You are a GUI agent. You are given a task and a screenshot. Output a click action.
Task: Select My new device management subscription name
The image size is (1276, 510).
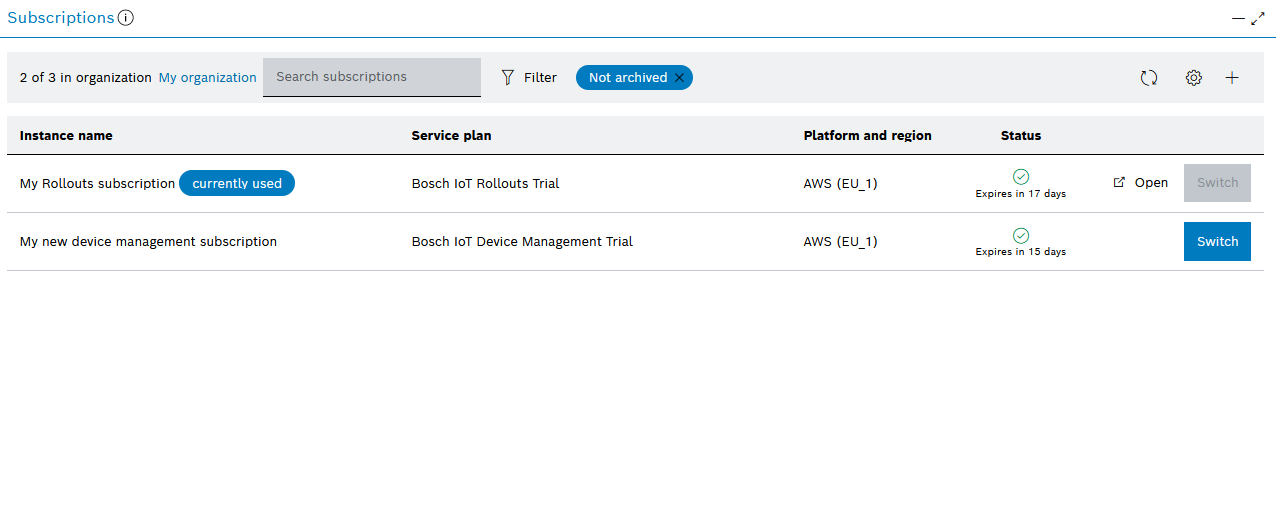click(x=148, y=242)
